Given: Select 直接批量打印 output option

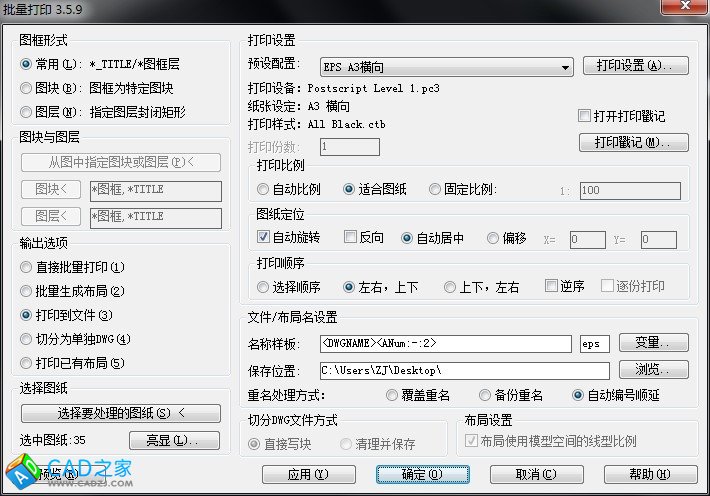Looking at the screenshot, I should [x=27, y=267].
